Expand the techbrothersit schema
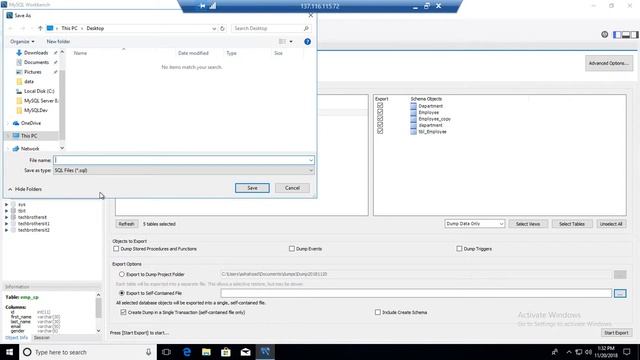The height and width of the screenshot is (360, 640). pos(7,217)
